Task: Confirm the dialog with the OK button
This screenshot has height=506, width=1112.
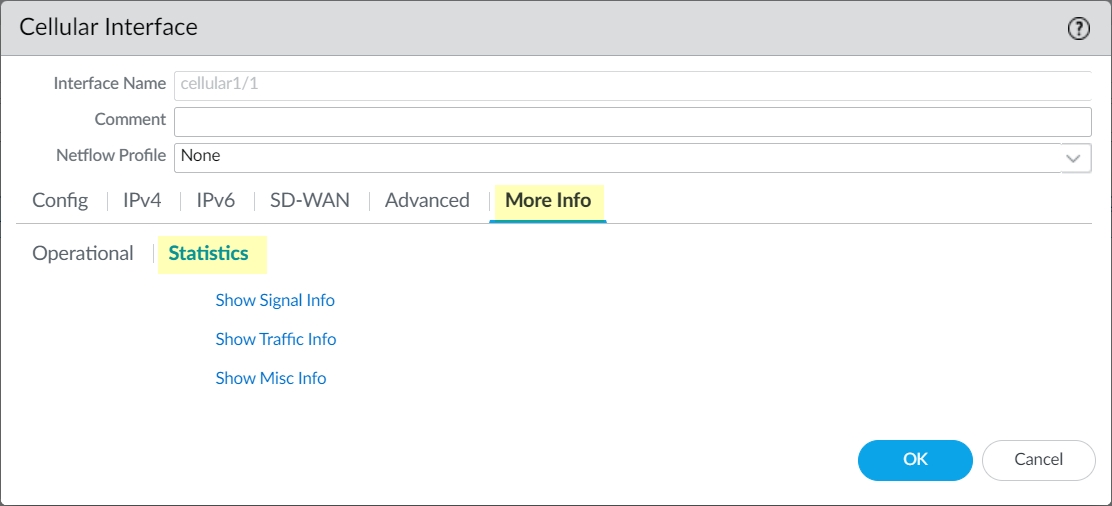Action: pyautogui.click(x=915, y=460)
